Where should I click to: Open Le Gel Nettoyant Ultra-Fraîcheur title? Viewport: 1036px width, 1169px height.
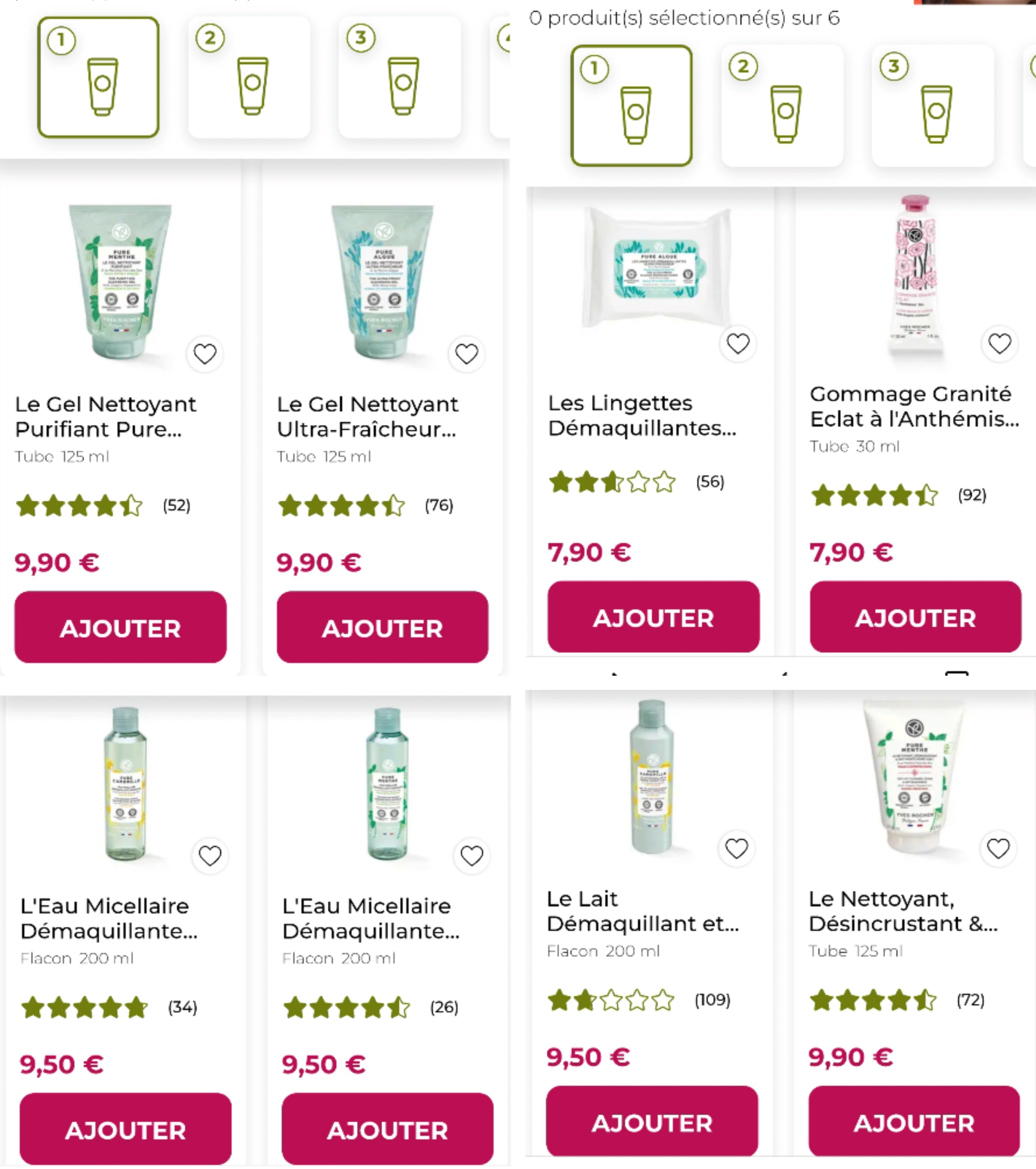(x=367, y=416)
